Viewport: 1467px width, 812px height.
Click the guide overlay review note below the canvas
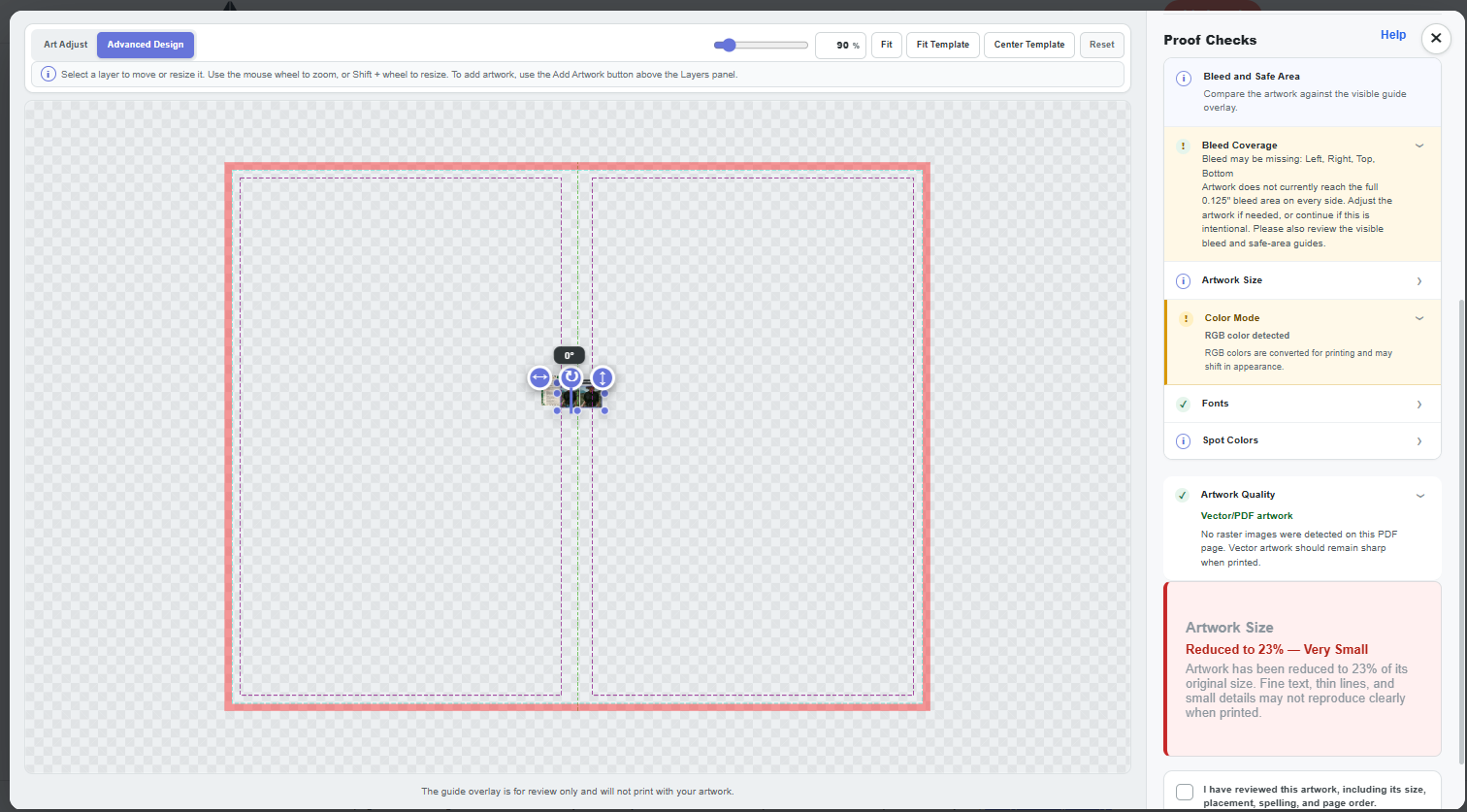click(x=577, y=792)
